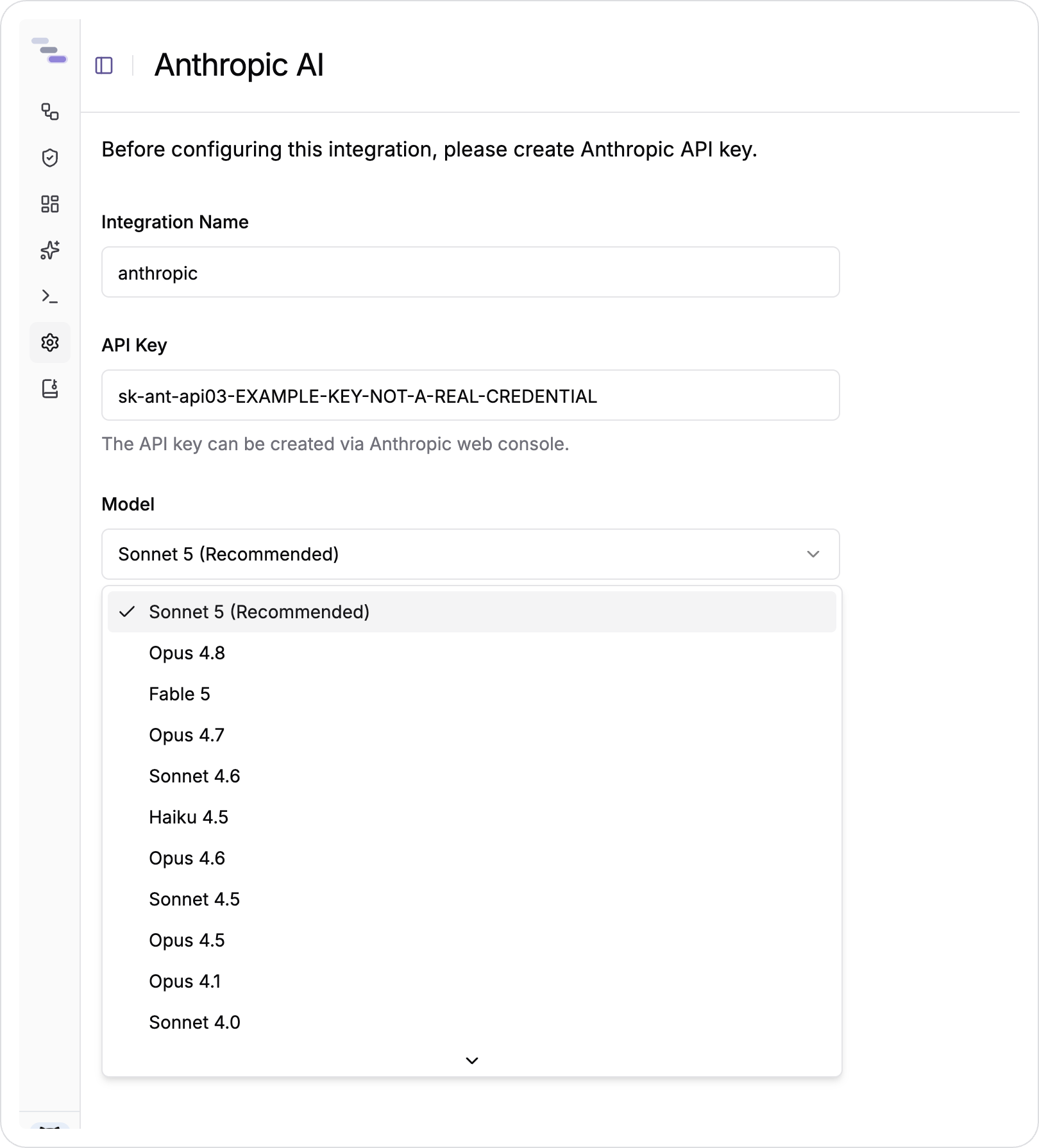Viewport: 1039px width, 1148px height.
Task: Open the billing document icon
Action: pyautogui.click(x=50, y=389)
